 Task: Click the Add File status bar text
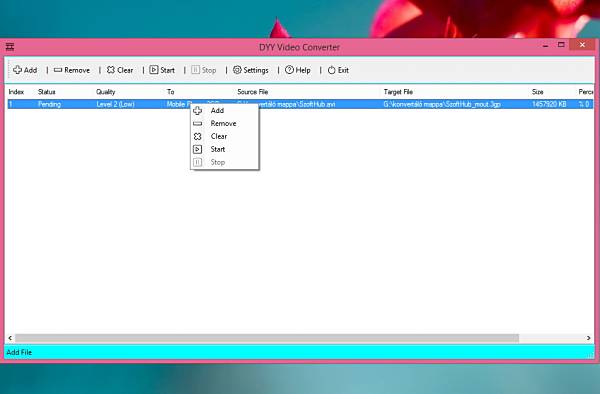coord(19,352)
